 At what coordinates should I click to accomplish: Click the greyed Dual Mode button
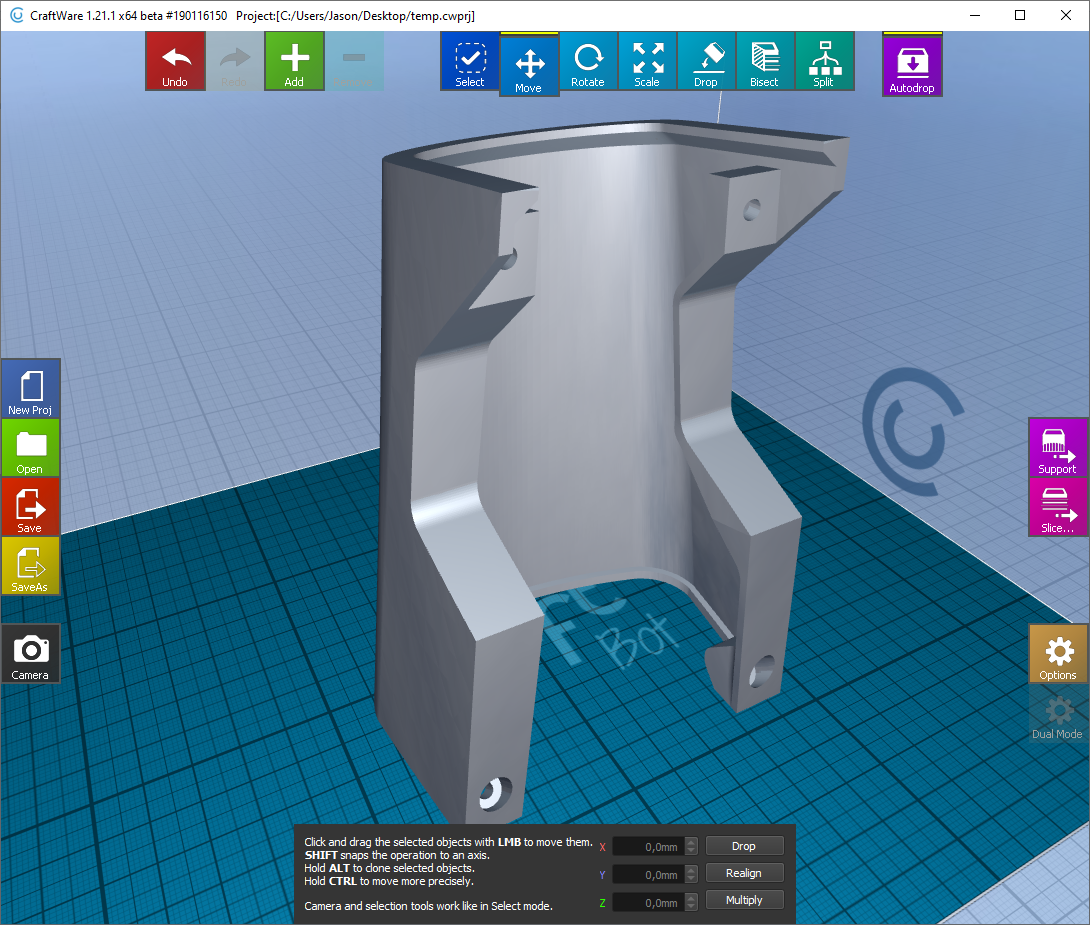pyautogui.click(x=1058, y=713)
